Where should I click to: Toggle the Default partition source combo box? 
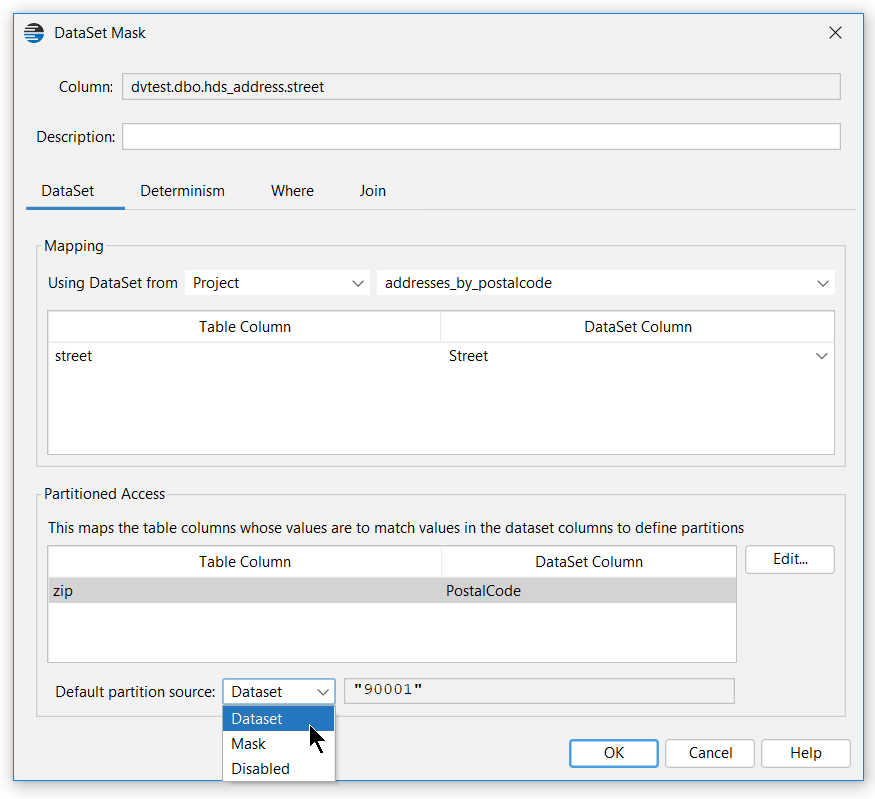pyautogui.click(x=279, y=692)
